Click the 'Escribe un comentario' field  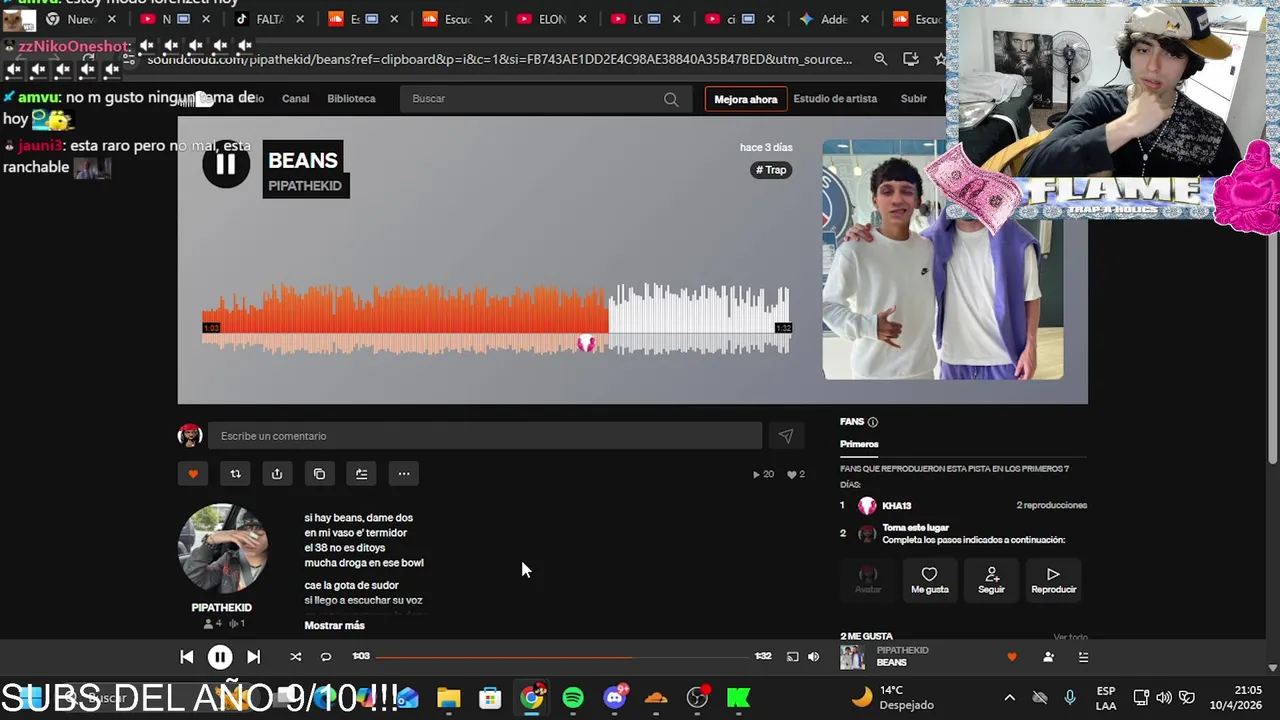(485, 436)
